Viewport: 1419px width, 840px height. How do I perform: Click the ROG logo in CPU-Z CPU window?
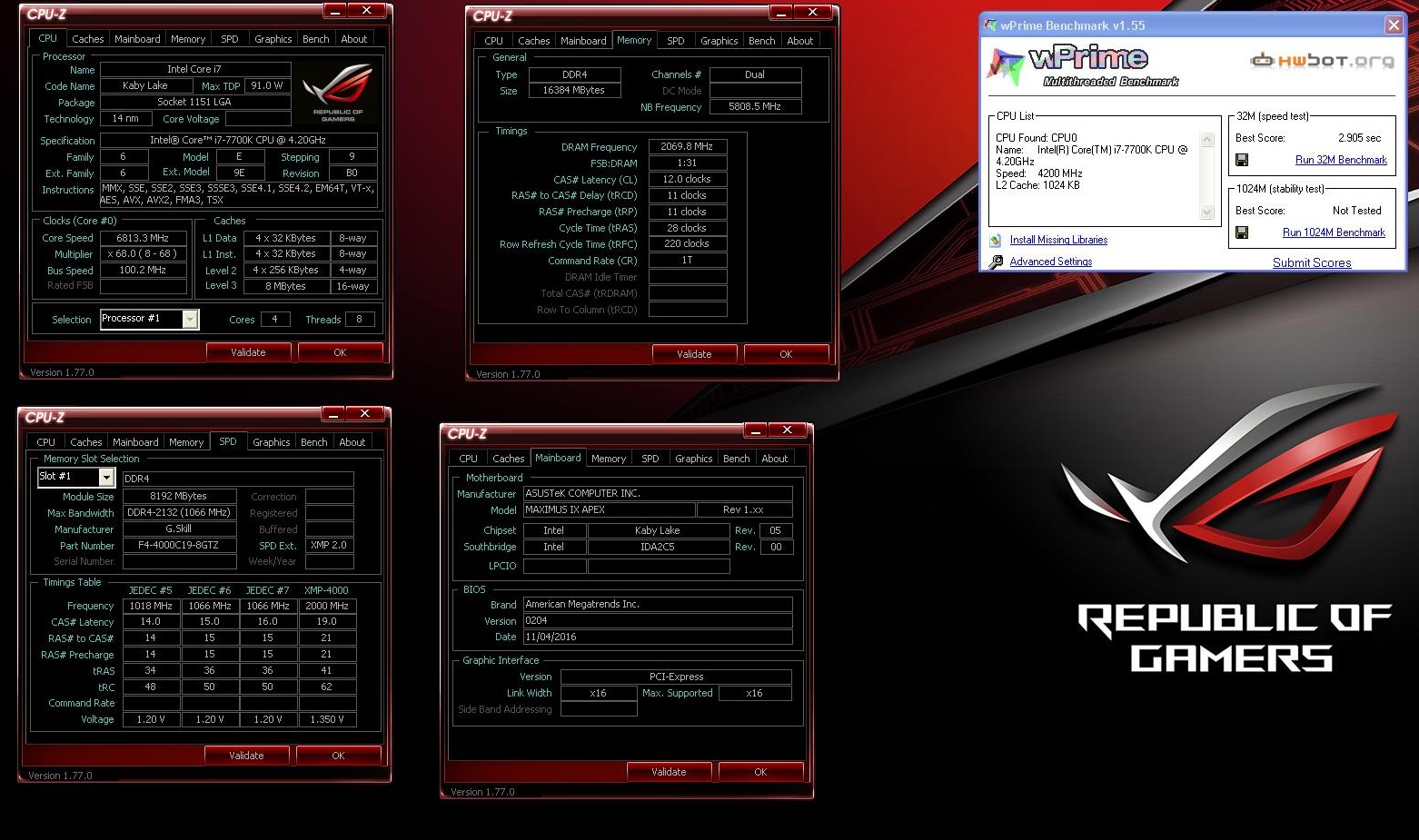(x=338, y=93)
